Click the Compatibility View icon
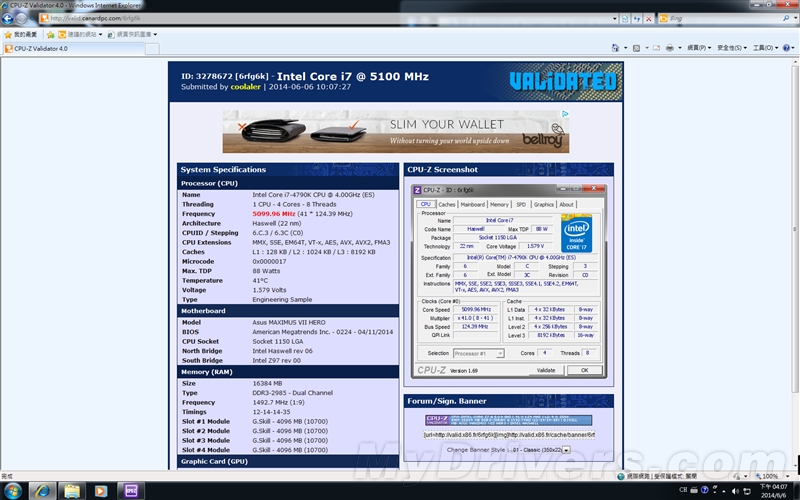This screenshot has height=500, width=800. (625, 19)
